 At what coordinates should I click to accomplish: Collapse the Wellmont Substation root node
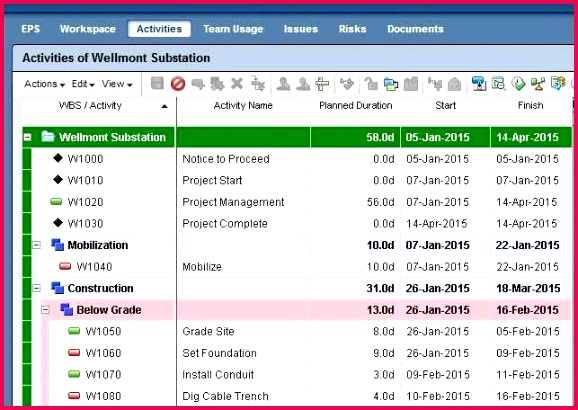coord(27,137)
